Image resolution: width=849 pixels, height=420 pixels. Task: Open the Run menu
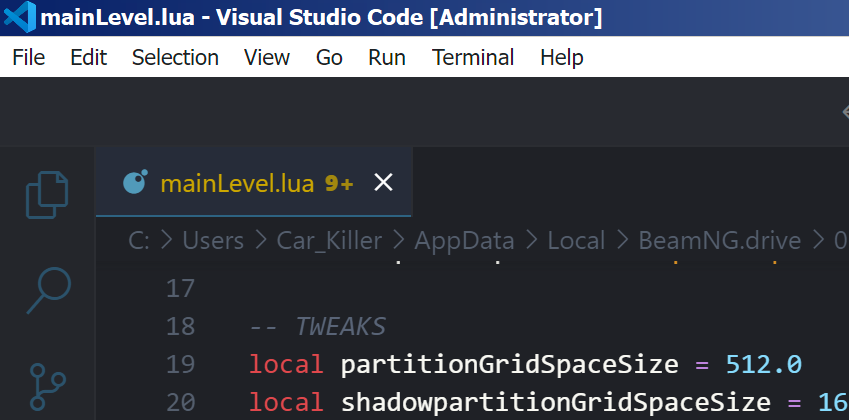pyautogui.click(x=387, y=58)
